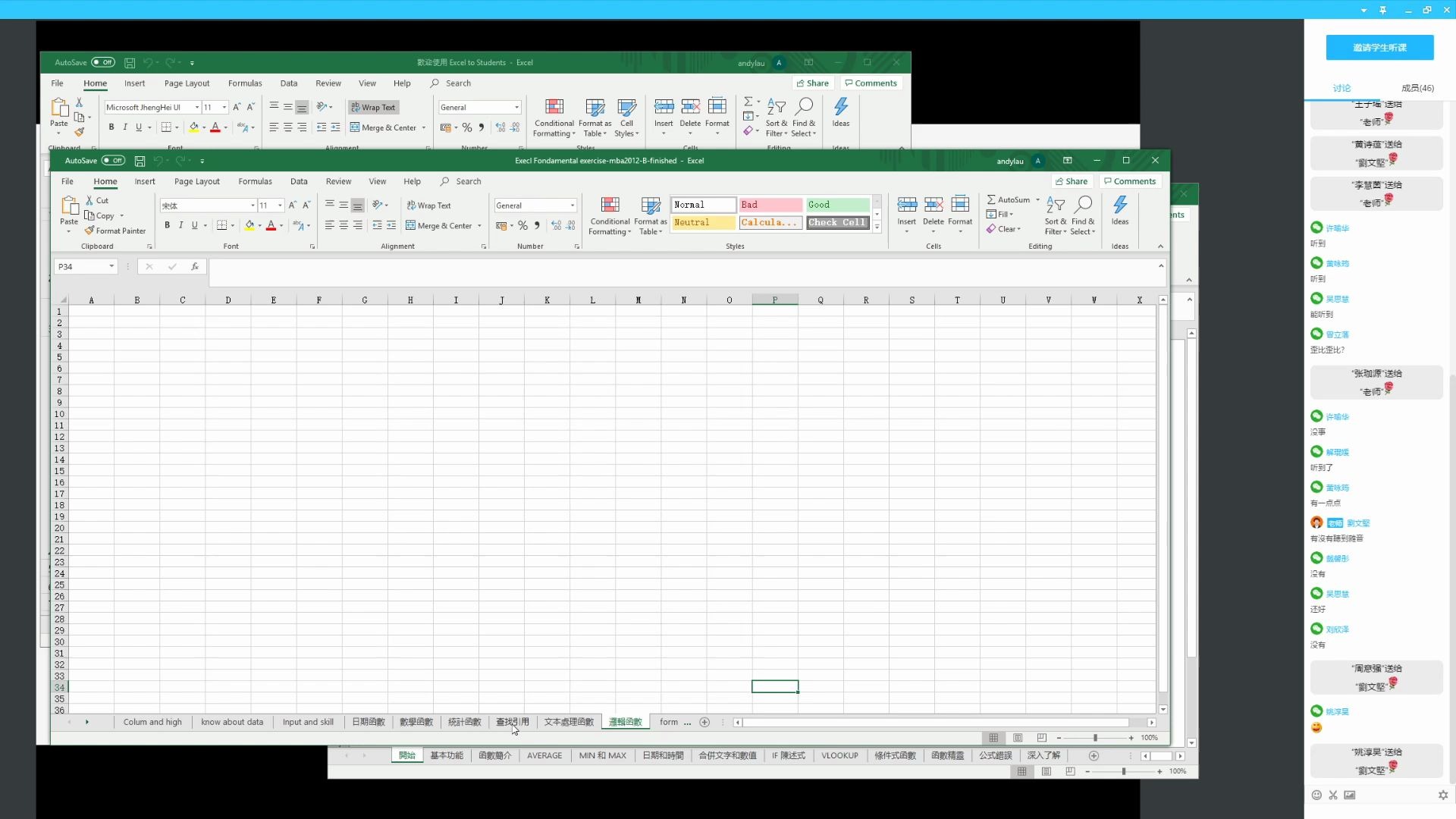This screenshot has height=819, width=1456.
Task: Expand the General number format dropdown
Action: coord(572,206)
